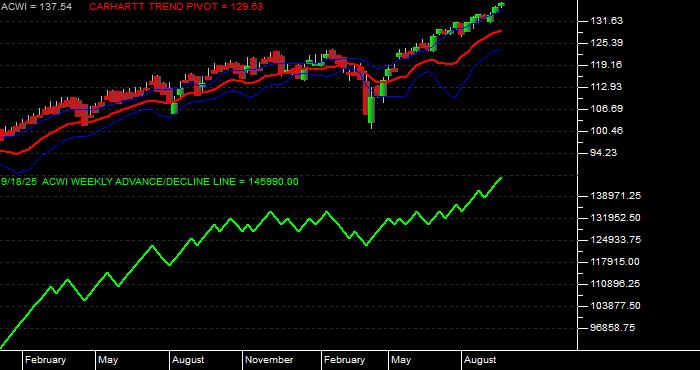Click the 100.46 price axis value
Viewport: 700px width, 370px height.
pos(606,131)
